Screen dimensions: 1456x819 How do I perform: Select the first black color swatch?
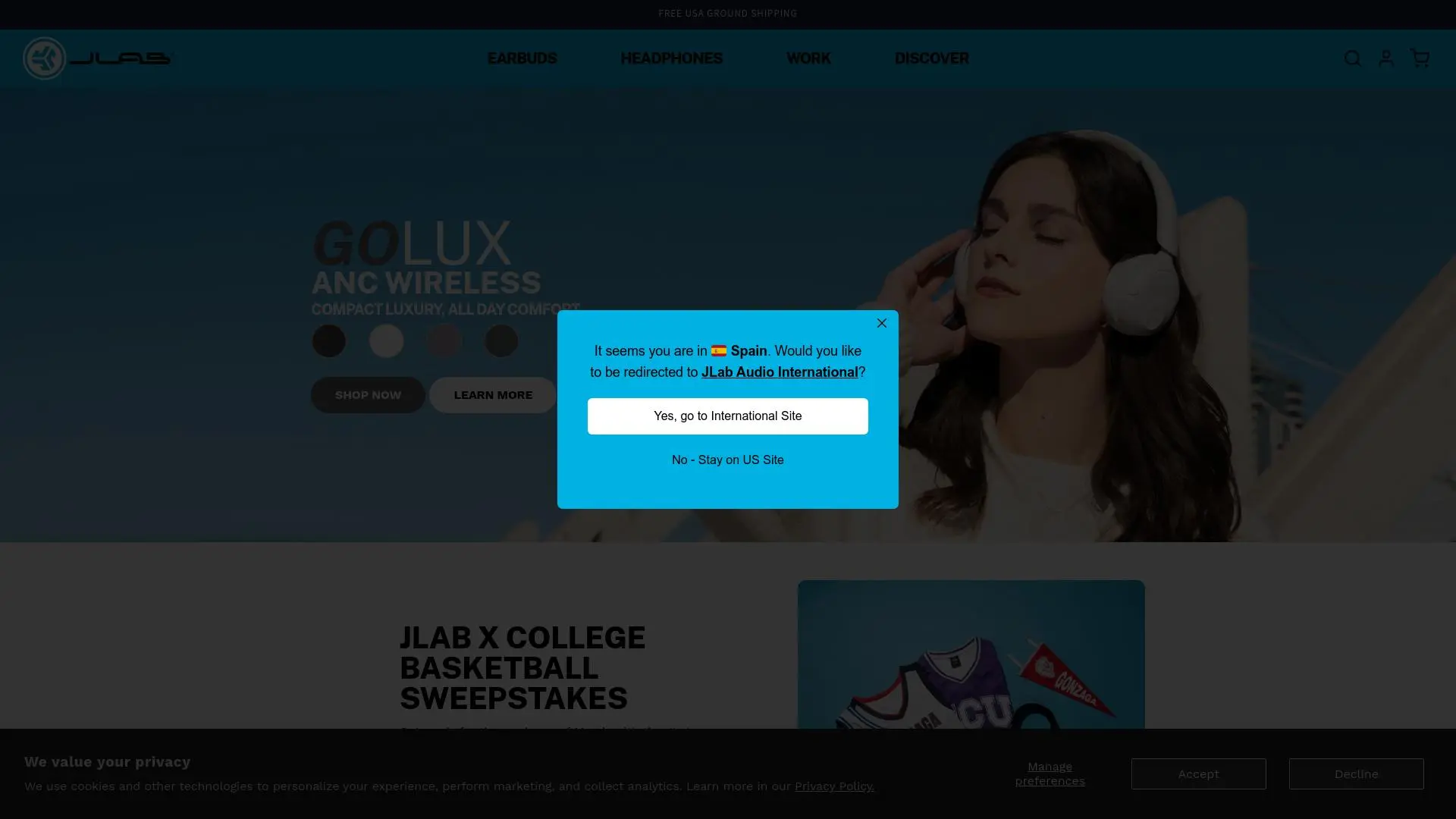tap(328, 341)
